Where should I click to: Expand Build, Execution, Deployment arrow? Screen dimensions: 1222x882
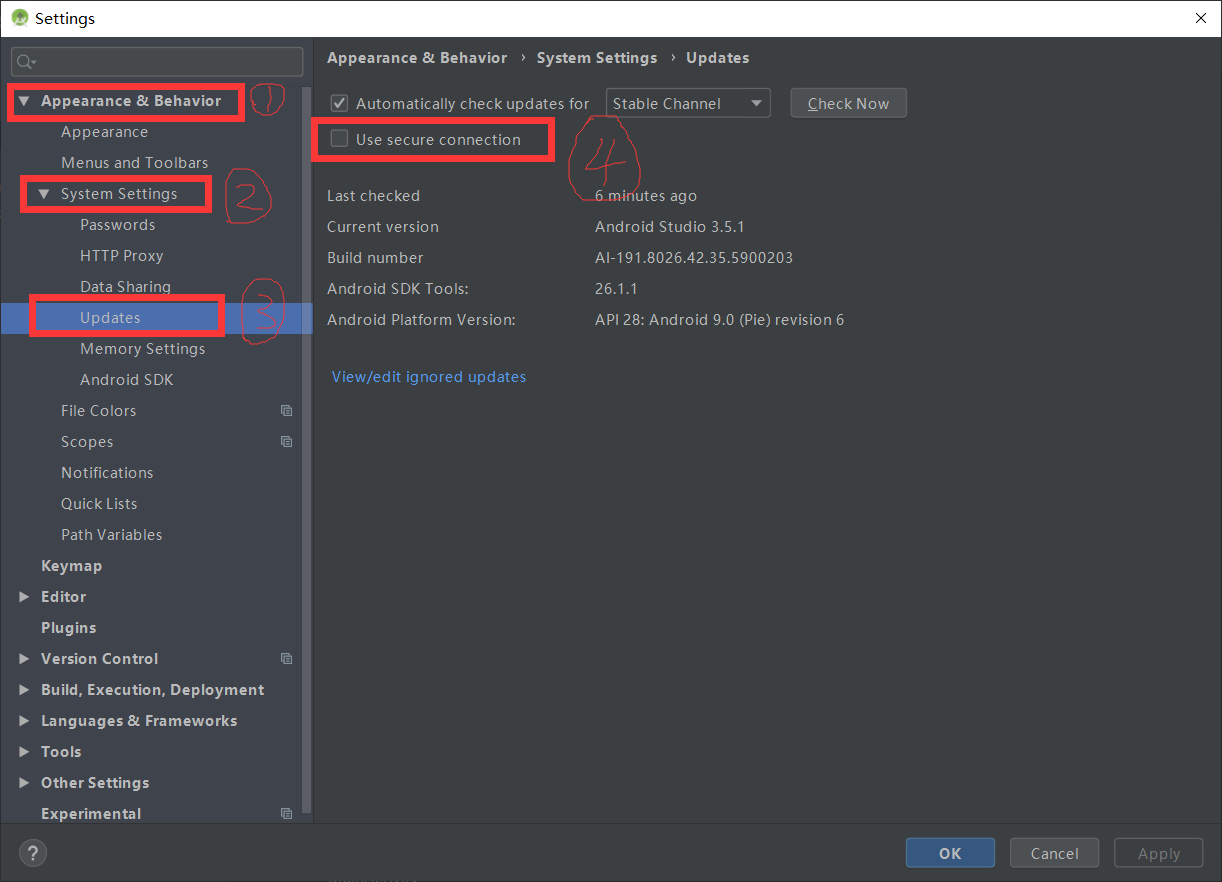pyautogui.click(x=24, y=690)
